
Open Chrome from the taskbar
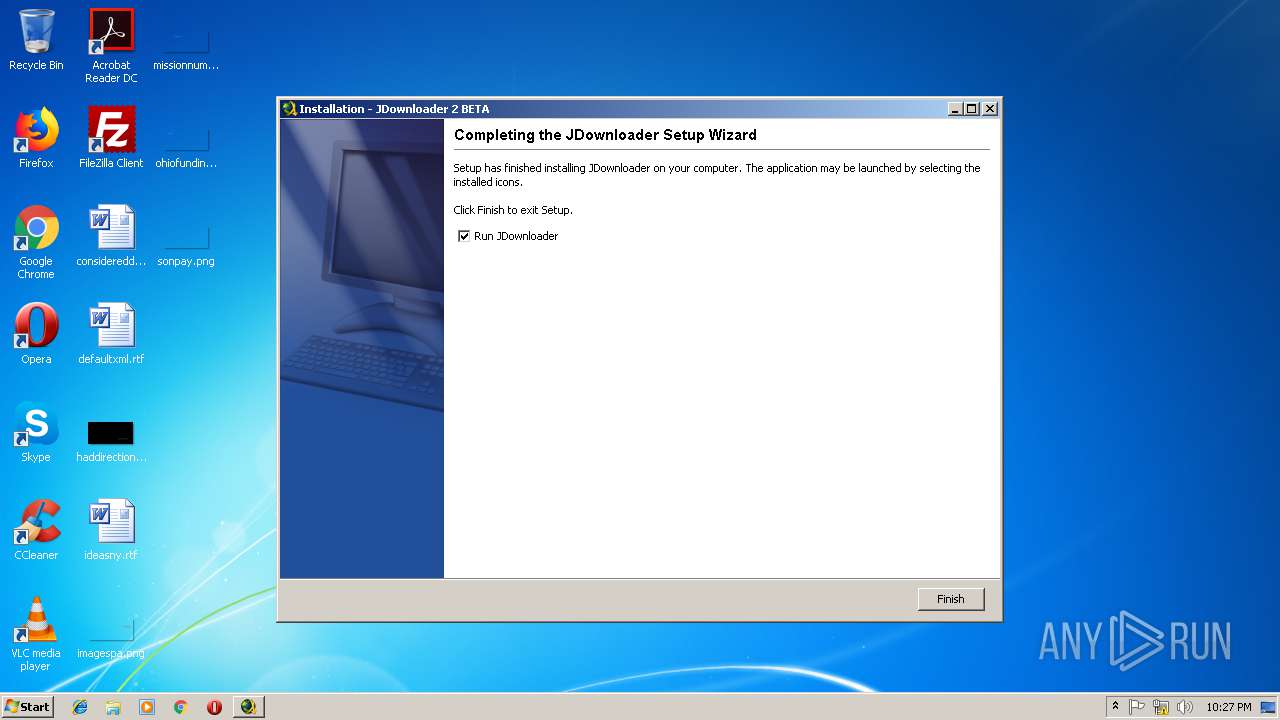pyautogui.click(x=181, y=707)
